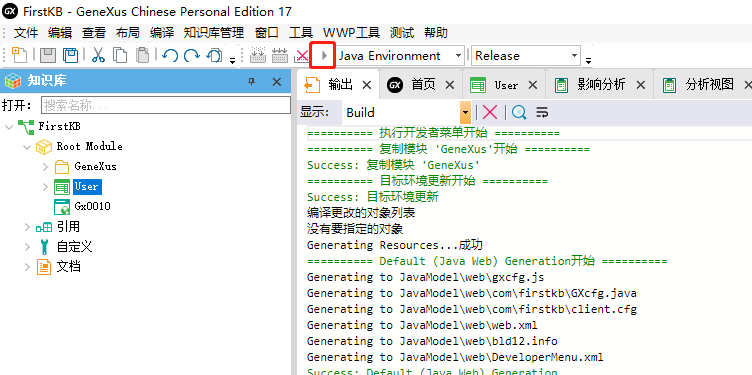Viewport: 752px width, 375px height.
Task: Open the 编译 menu
Action: coord(162,33)
